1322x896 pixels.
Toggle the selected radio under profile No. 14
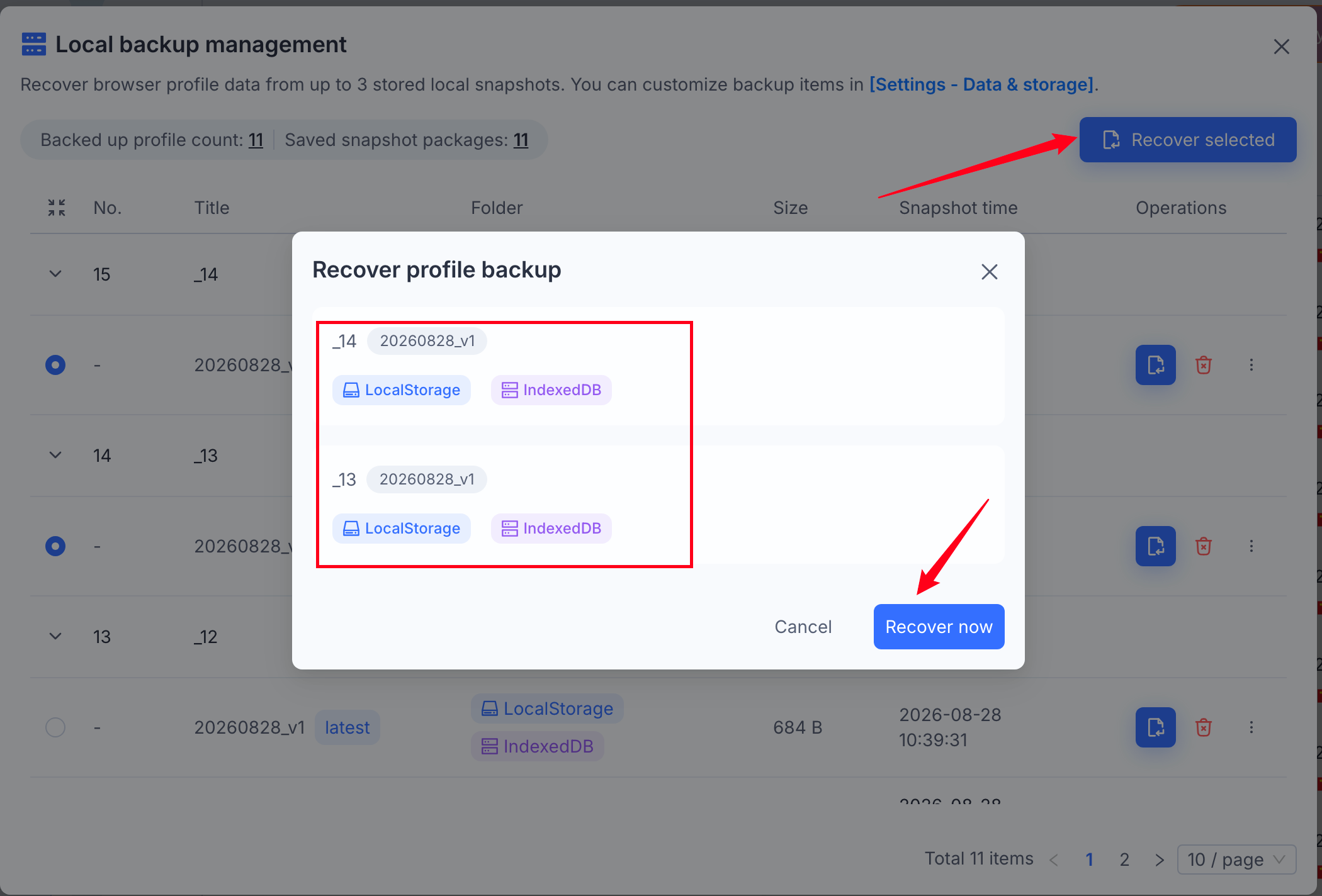click(x=55, y=546)
